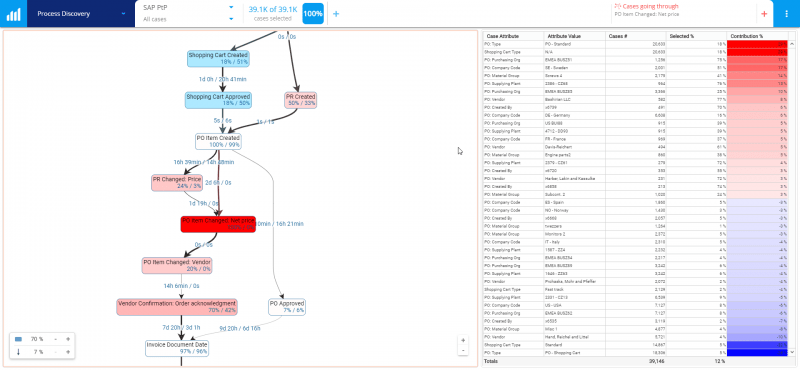The width and height of the screenshot is (800, 370).
Task: Select the PR Created node
Action: pos(301,100)
